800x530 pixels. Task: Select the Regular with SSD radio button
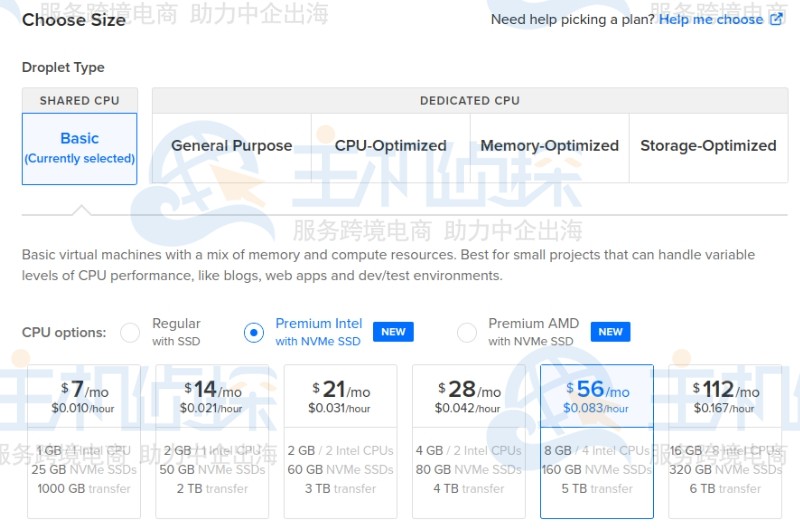130,333
